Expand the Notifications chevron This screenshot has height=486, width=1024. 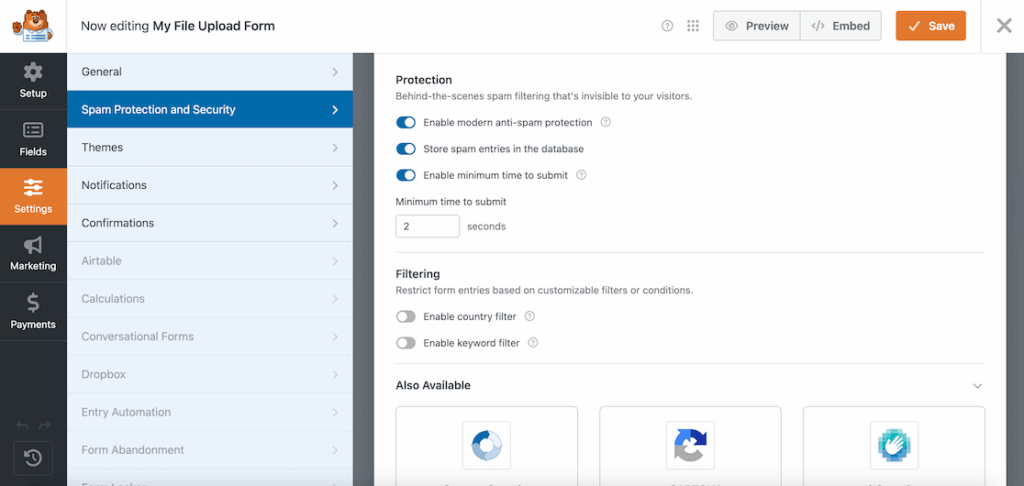tap(334, 186)
